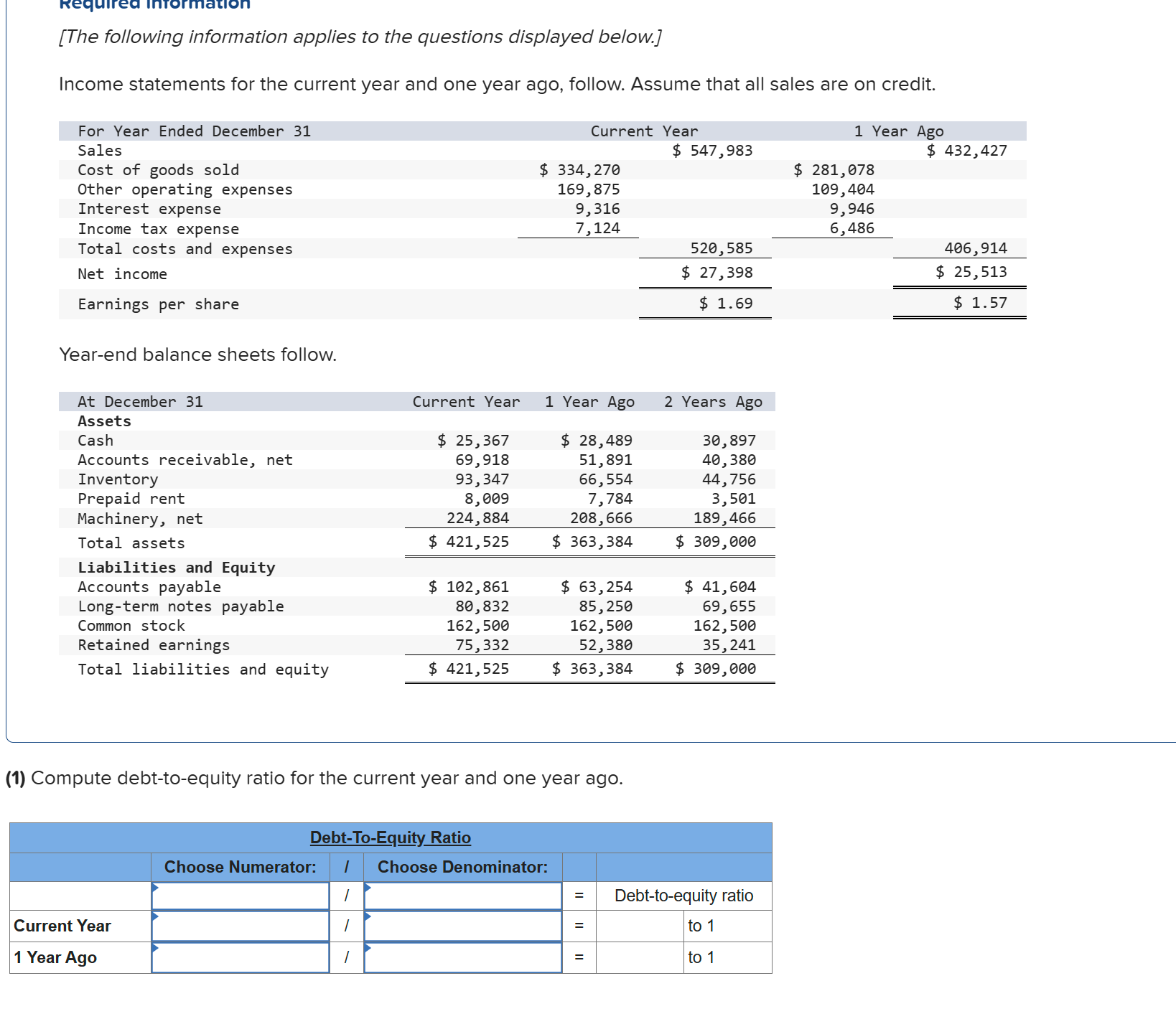1176x1014 pixels.
Task: Click Current Year debt-to-equity result field
Action: 640,926
